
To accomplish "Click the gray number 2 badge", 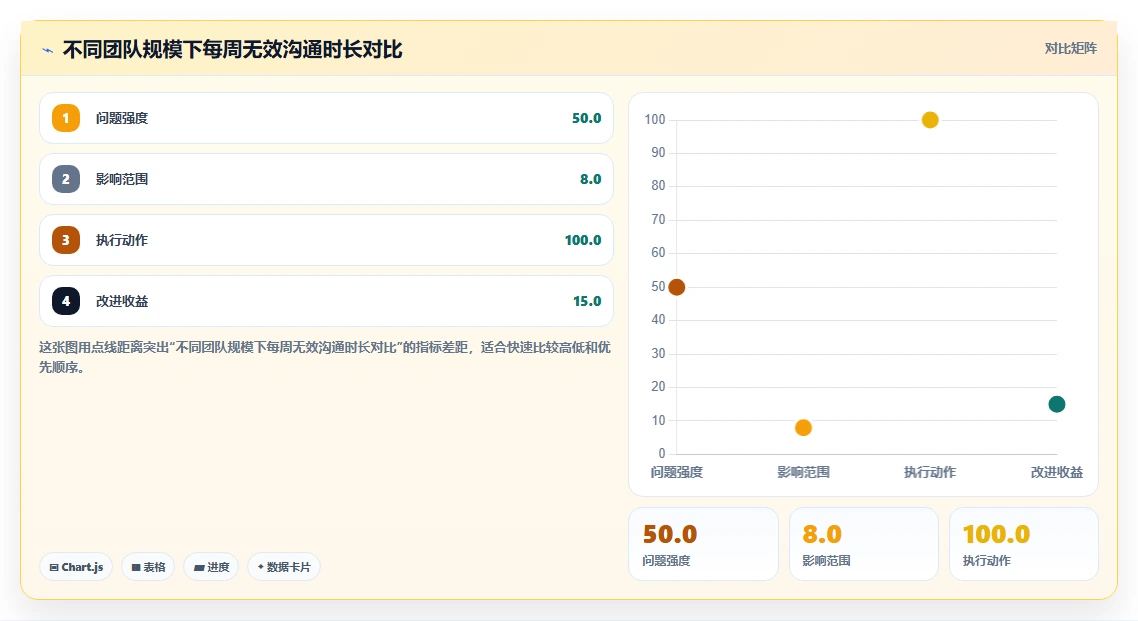I will pos(66,179).
